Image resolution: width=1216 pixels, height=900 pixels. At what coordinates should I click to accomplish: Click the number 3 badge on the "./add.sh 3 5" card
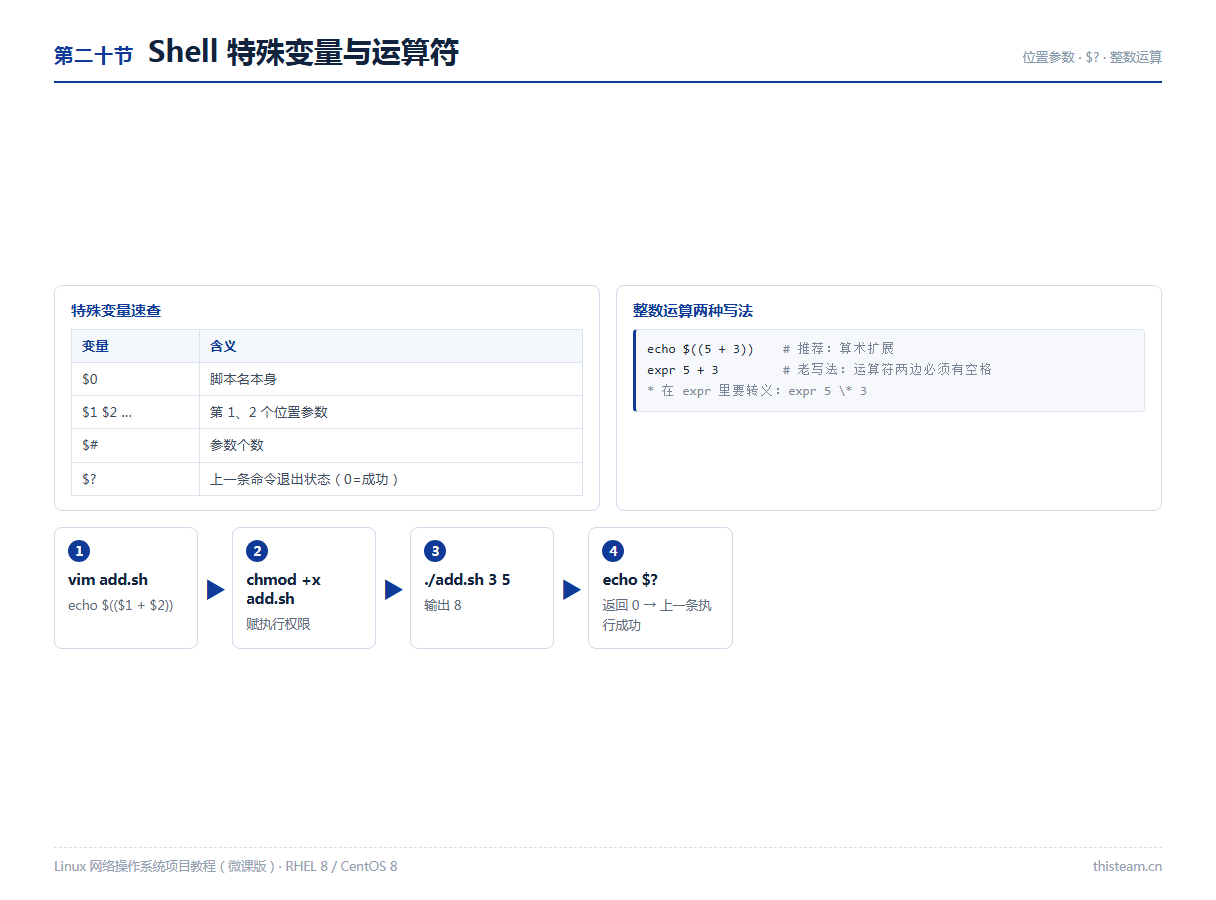click(x=435, y=551)
